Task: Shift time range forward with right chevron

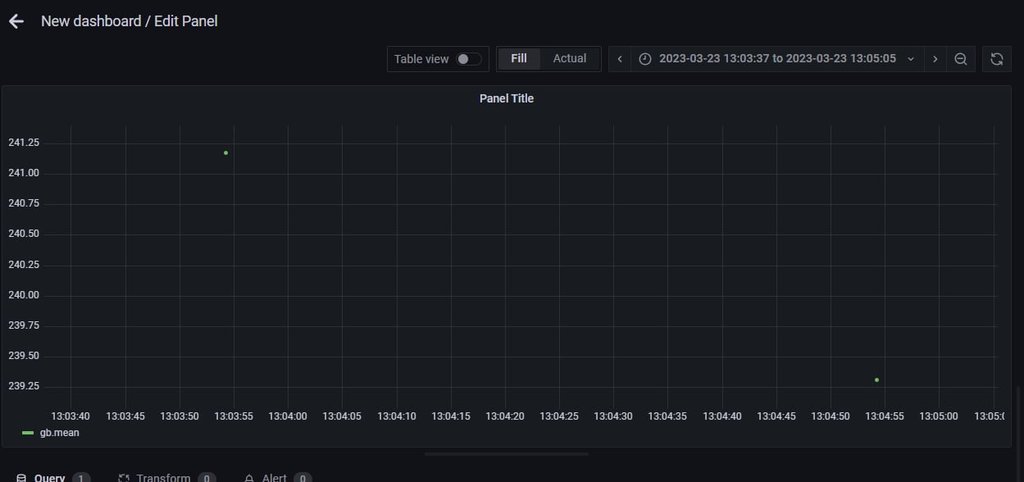Action: (935, 59)
